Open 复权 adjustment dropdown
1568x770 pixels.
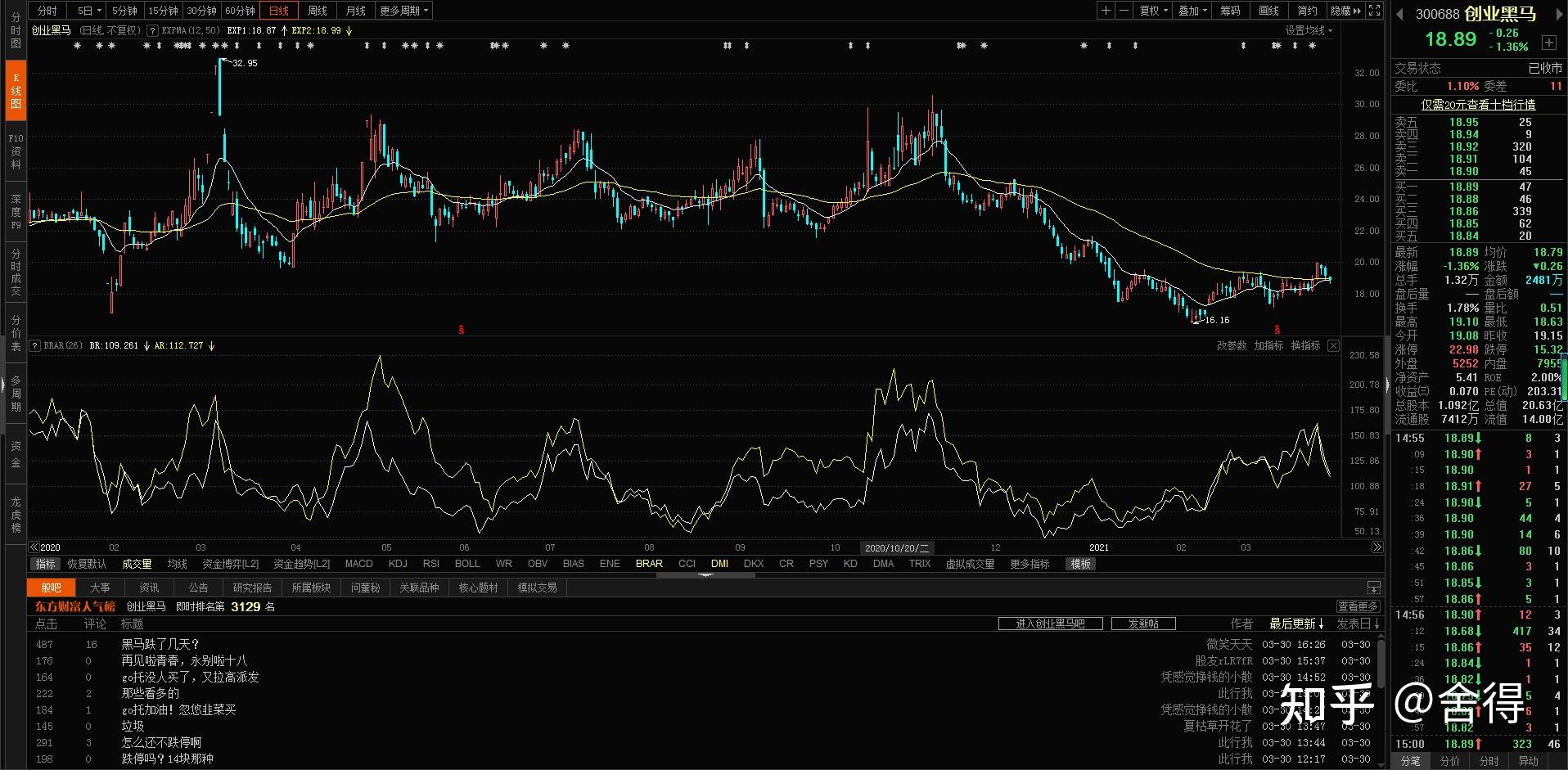click(x=1153, y=11)
